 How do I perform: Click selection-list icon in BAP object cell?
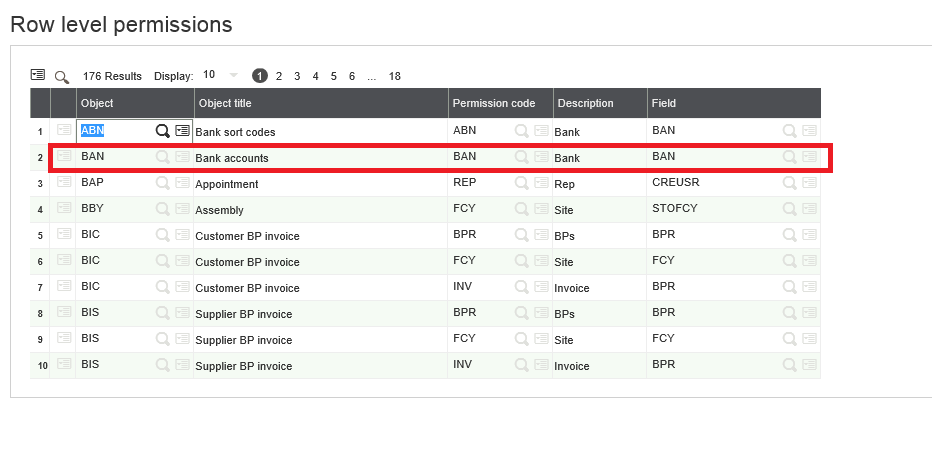pos(182,183)
